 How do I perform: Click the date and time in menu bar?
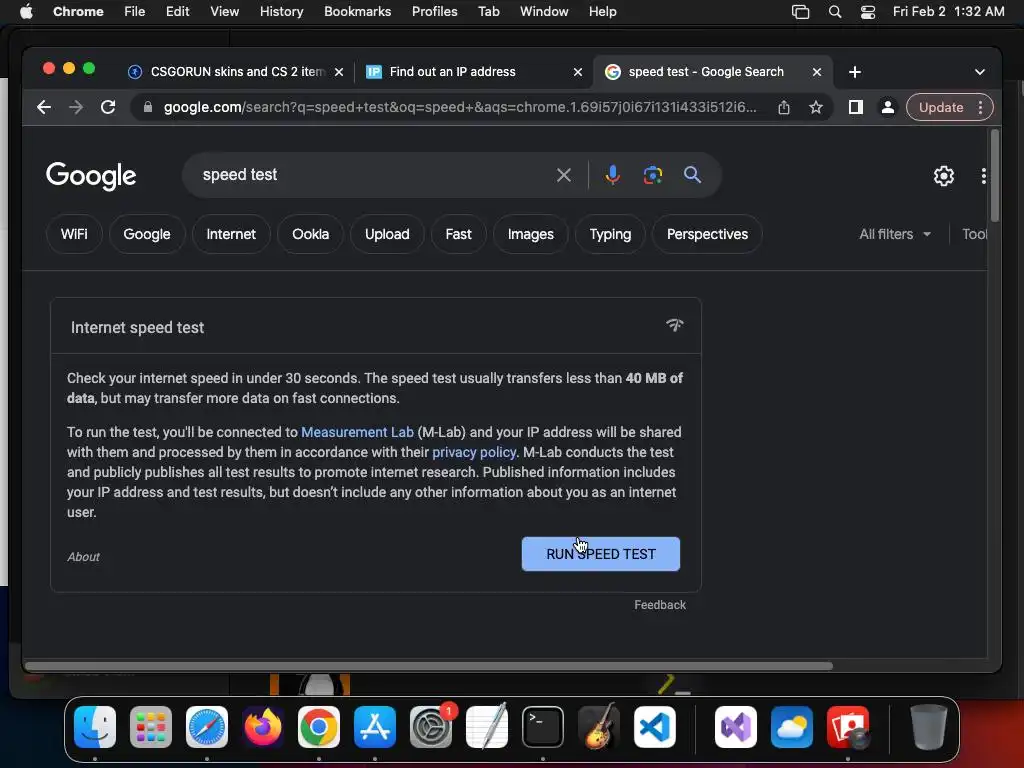pos(948,12)
